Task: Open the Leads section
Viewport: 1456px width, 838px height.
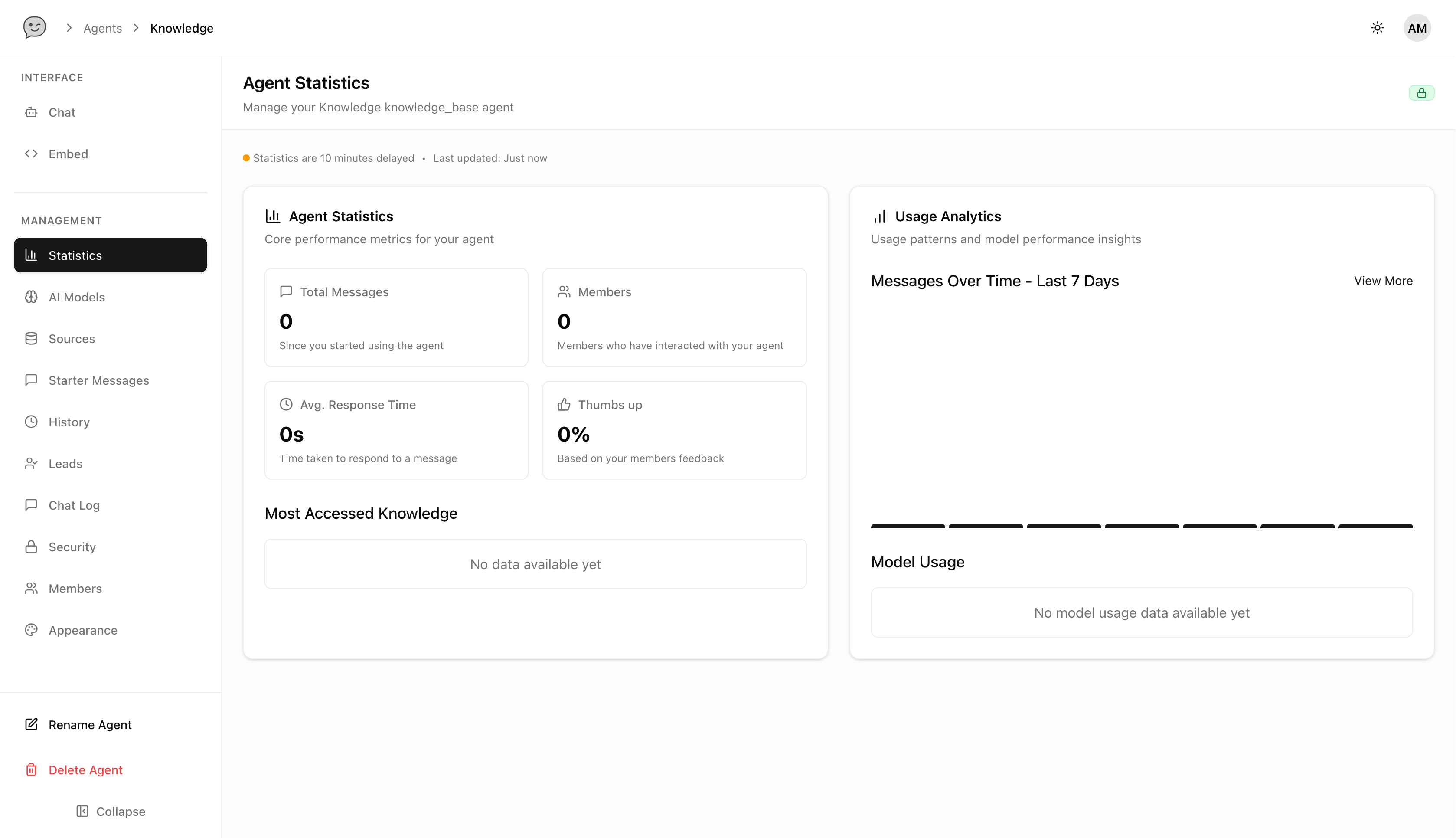Action: click(x=65, y=463)
